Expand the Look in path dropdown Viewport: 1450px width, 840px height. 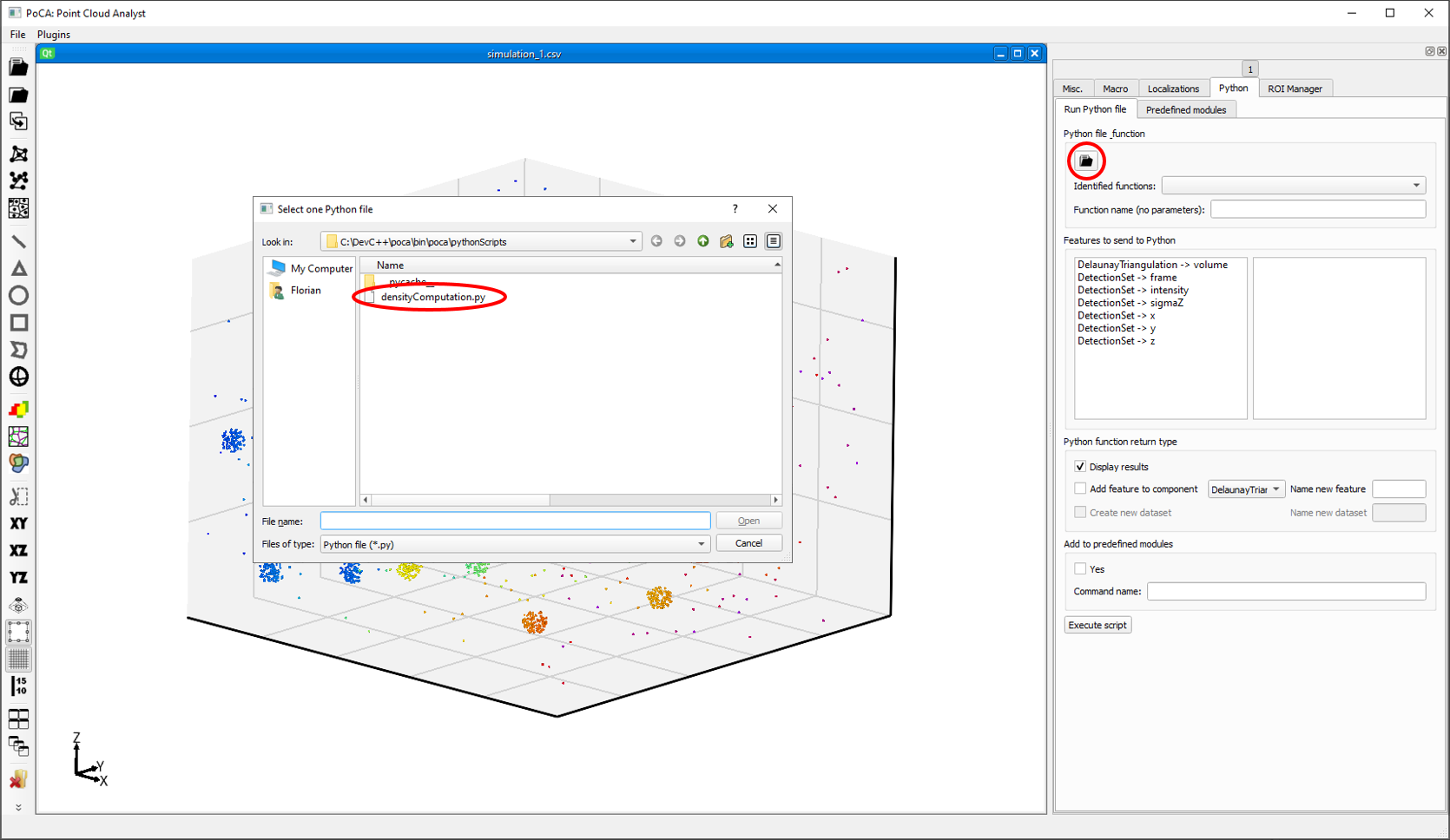pos(632,241)
